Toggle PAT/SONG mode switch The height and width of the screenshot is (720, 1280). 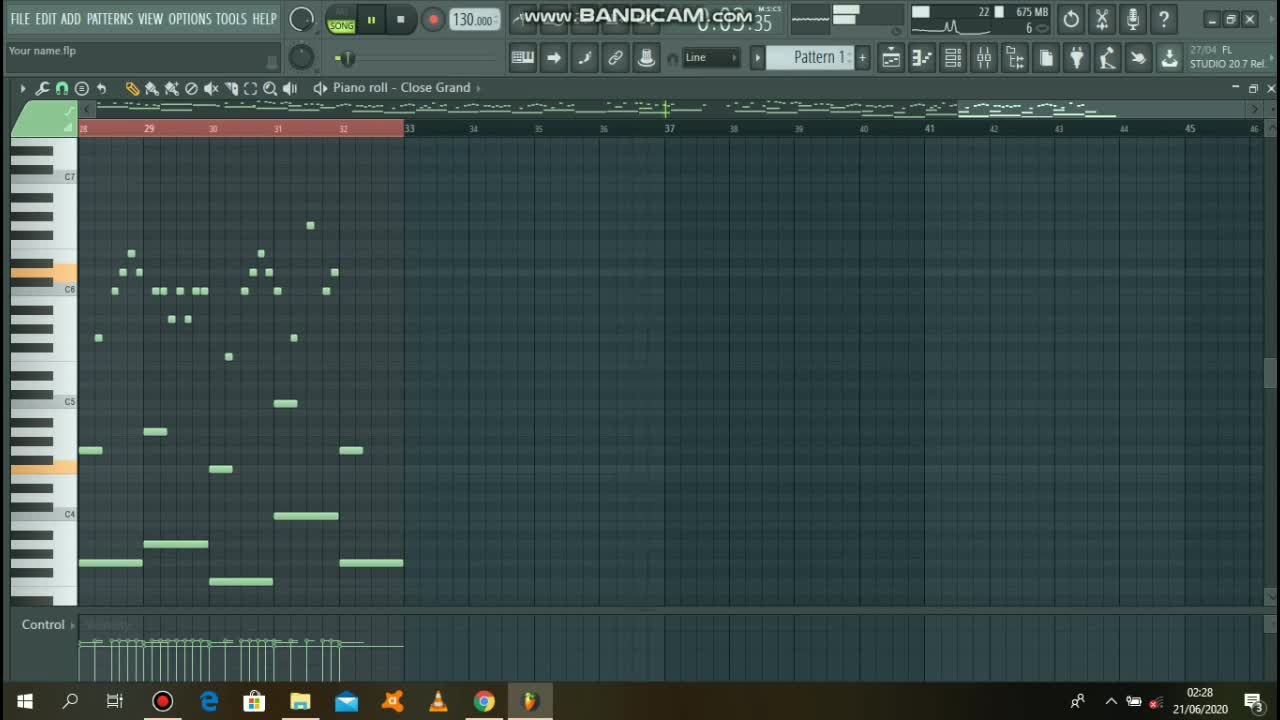[x=341, y=19]
